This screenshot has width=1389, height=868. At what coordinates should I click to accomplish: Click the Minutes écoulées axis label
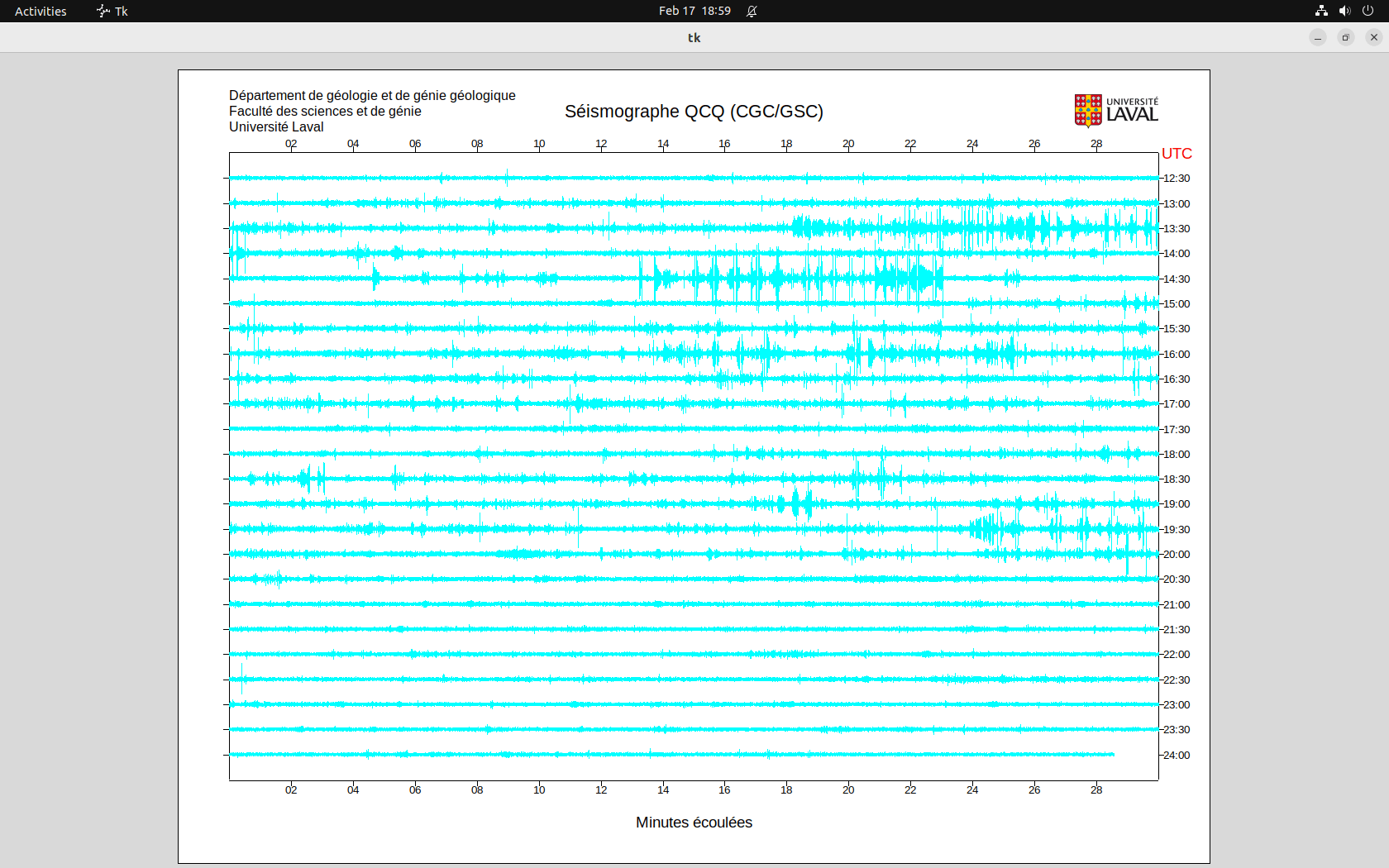pos(694,823)
